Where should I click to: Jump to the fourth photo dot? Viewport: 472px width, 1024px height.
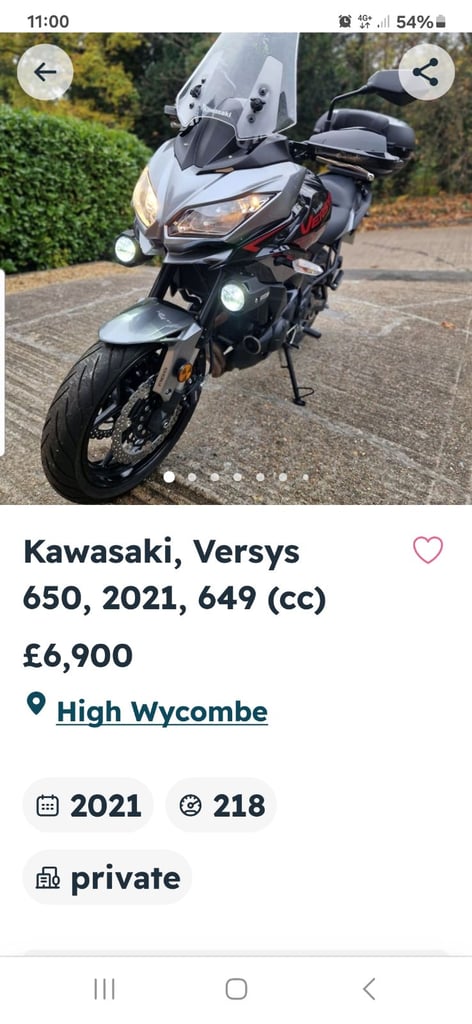238,477
